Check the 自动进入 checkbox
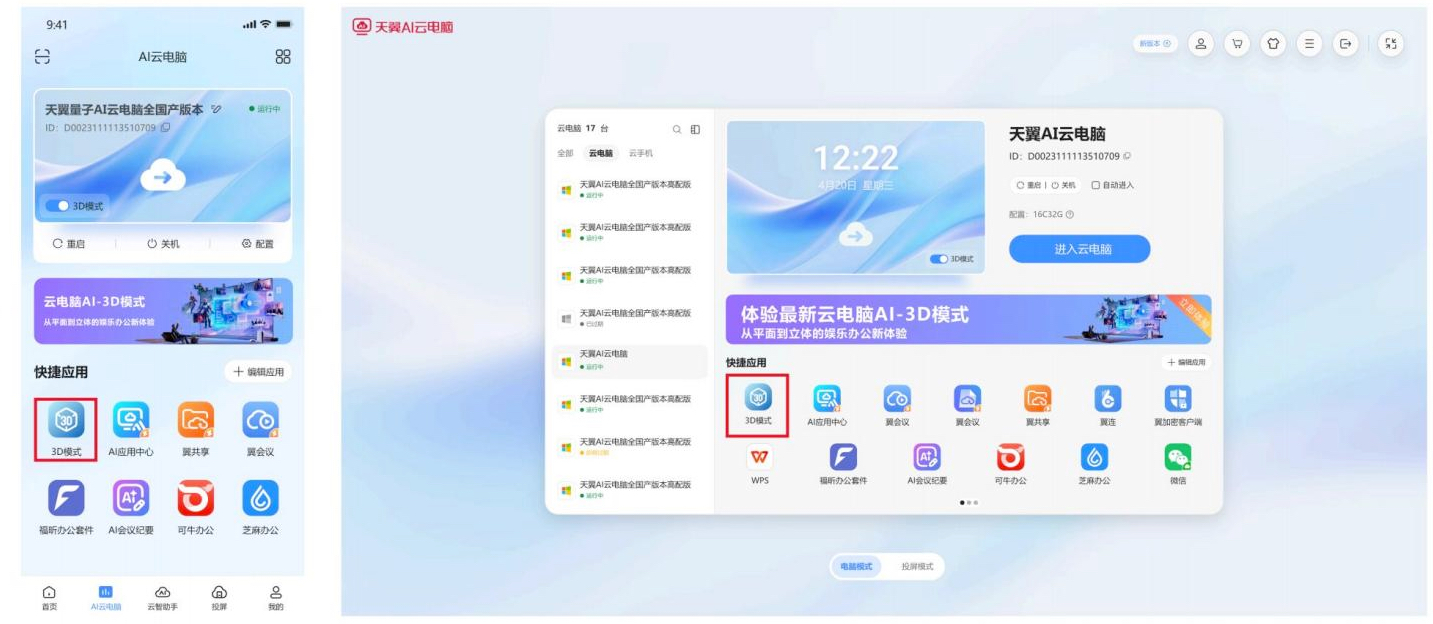This screenshot has width=1433, height=624. point(1096,185)
